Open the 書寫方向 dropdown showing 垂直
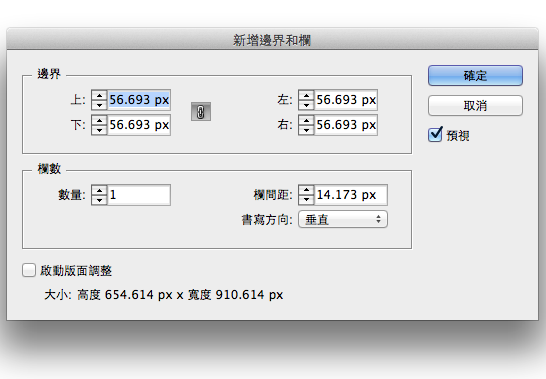The width and height of the screenshot is (546, 379). (x=343, y=219)
